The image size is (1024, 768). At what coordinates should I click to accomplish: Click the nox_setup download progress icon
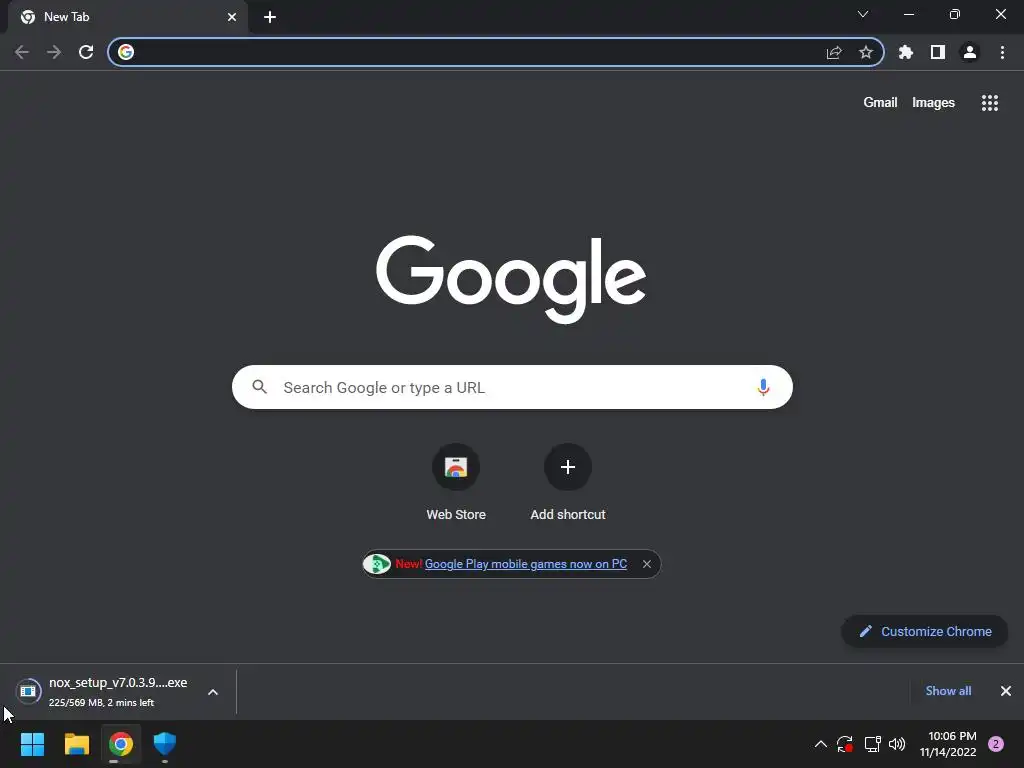[28, 692]
